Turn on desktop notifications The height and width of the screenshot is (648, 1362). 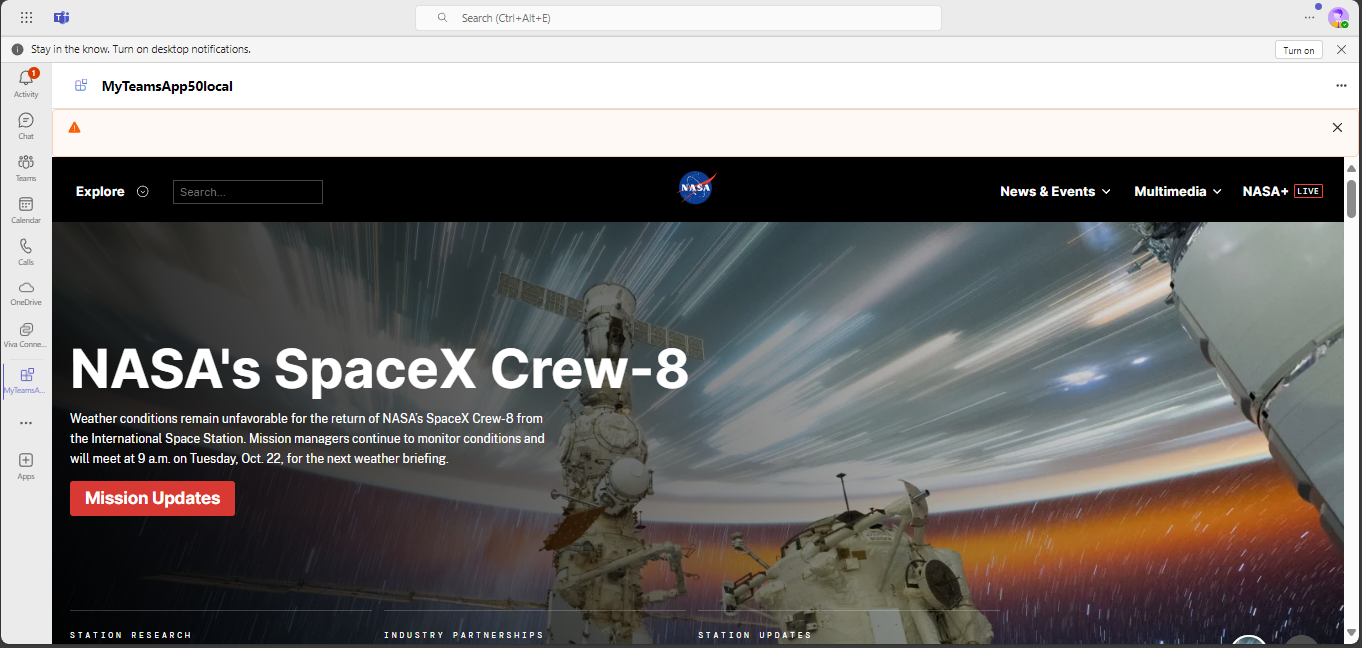click(1299, 50)
